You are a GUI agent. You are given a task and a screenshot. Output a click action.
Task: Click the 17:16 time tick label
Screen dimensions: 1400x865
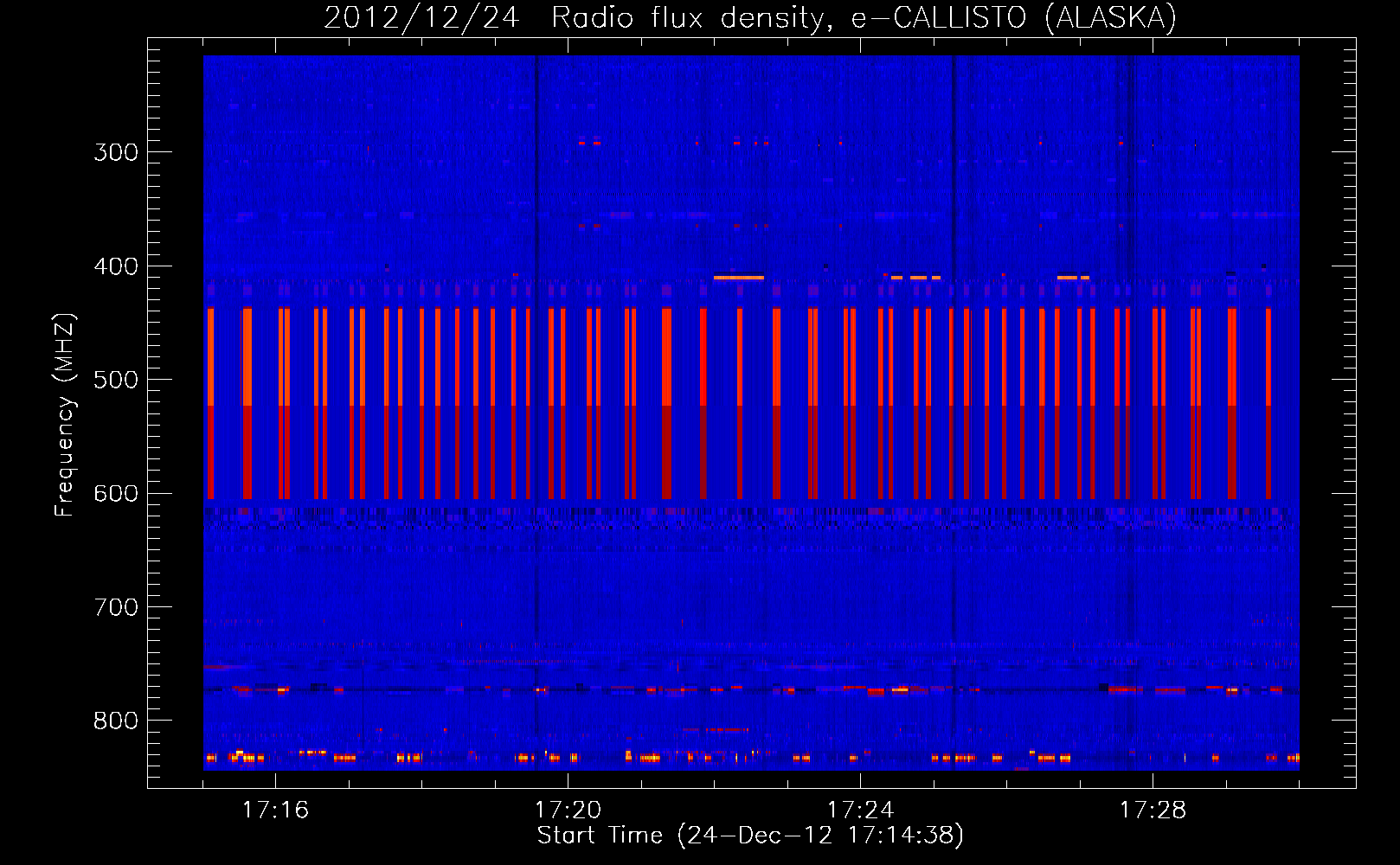[275, 811]
